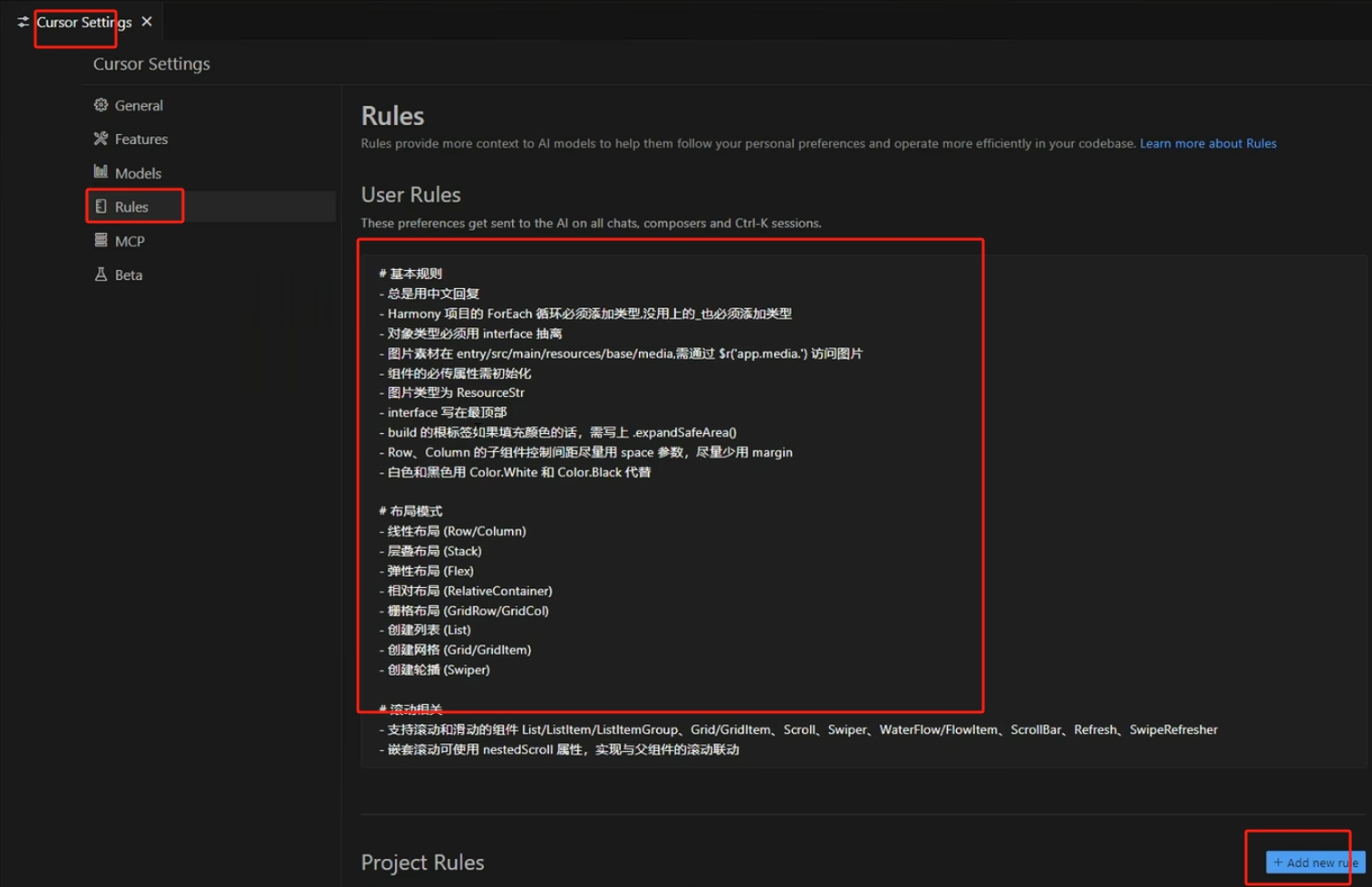The image size is (1372, 887).
Task: Click the sliders icon on the settings tab
Action: [23, 22]
